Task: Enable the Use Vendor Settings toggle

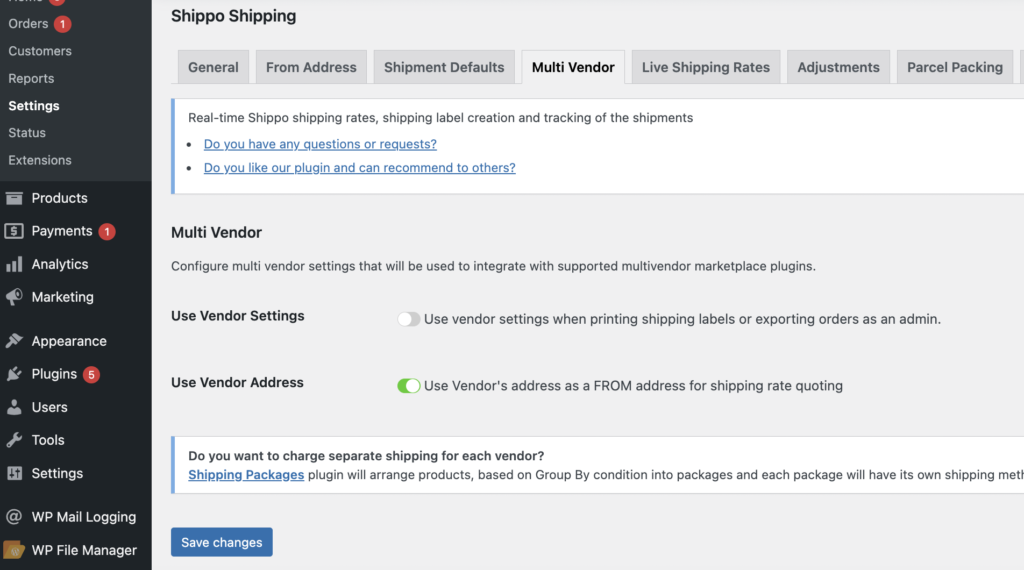Action: point(408,319)
